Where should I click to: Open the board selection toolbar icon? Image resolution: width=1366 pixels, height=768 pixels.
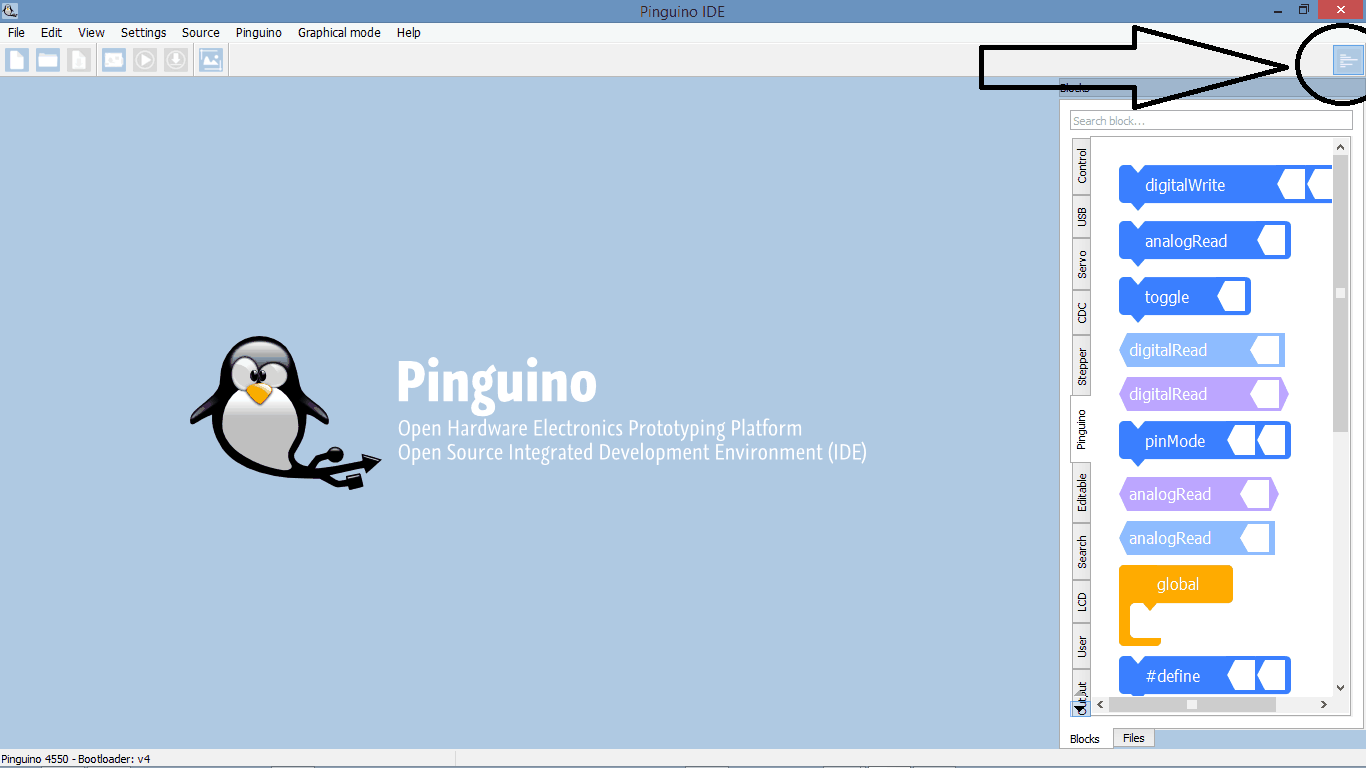tap(113, 60)
